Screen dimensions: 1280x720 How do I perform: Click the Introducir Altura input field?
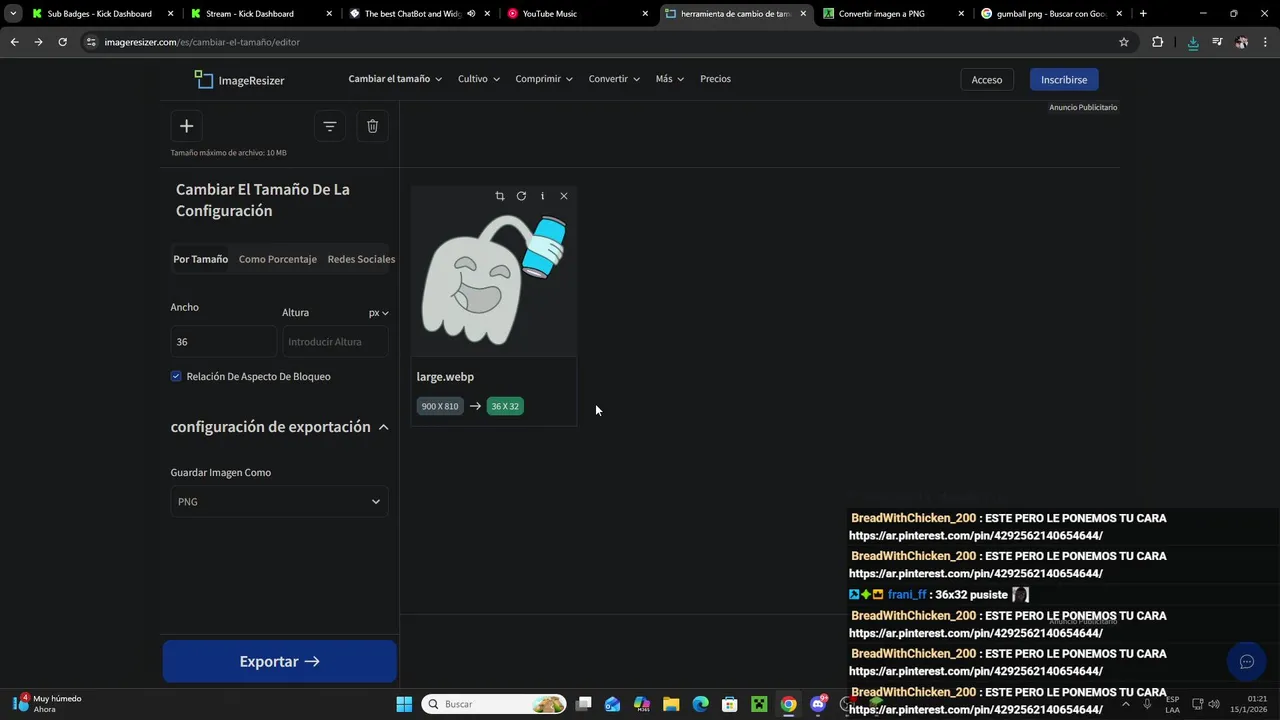coord(335,342)
